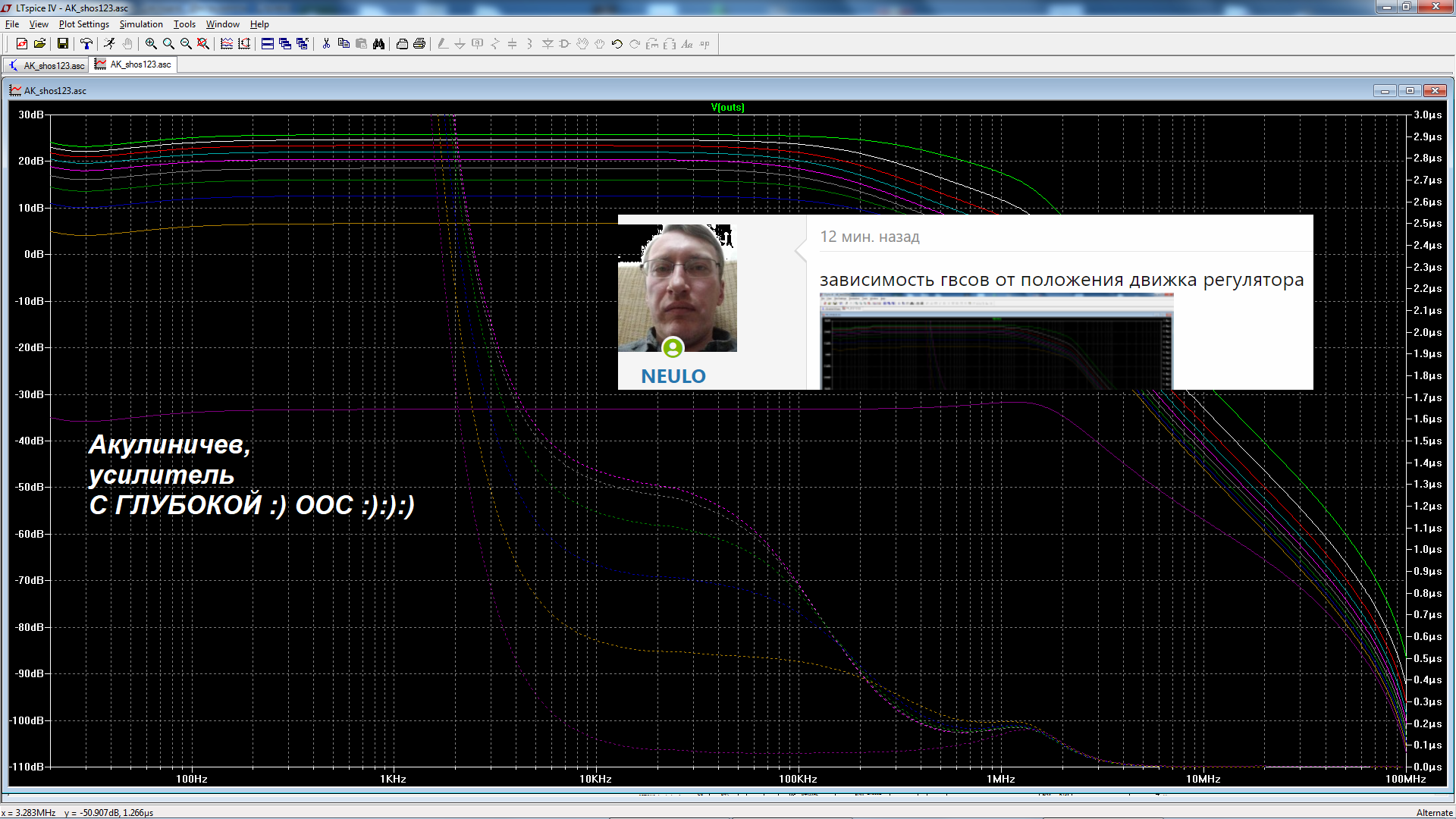Click the Copy toolbar icon
1456x819 pixels.
[x=344, y=44]
